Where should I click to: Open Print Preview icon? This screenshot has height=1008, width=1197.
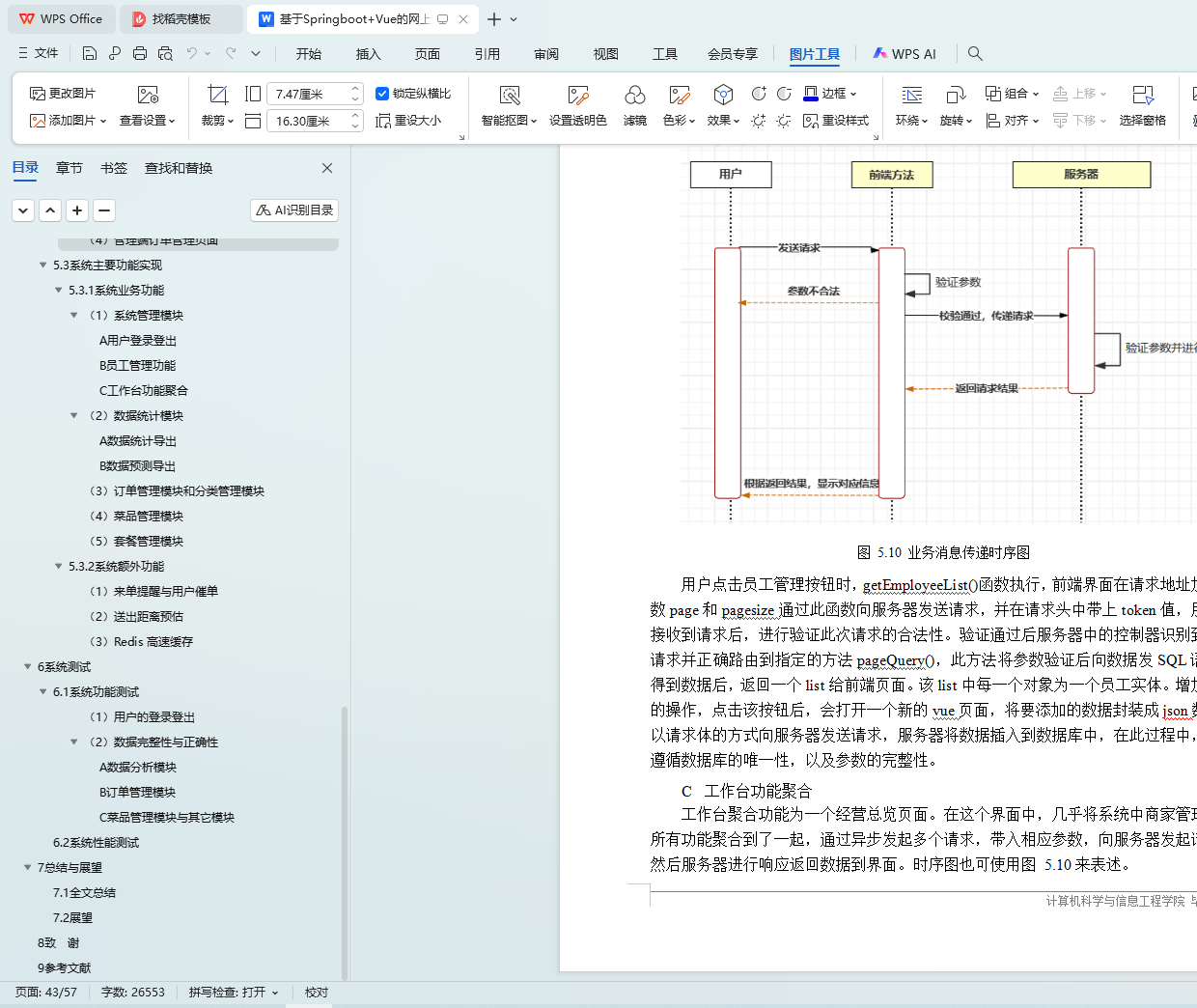point(165,53)
